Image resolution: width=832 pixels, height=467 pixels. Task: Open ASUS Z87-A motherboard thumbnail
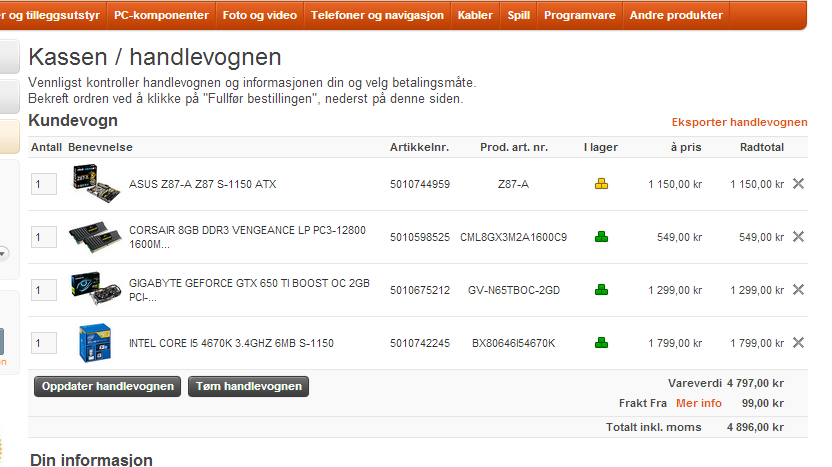coord(96,184)
